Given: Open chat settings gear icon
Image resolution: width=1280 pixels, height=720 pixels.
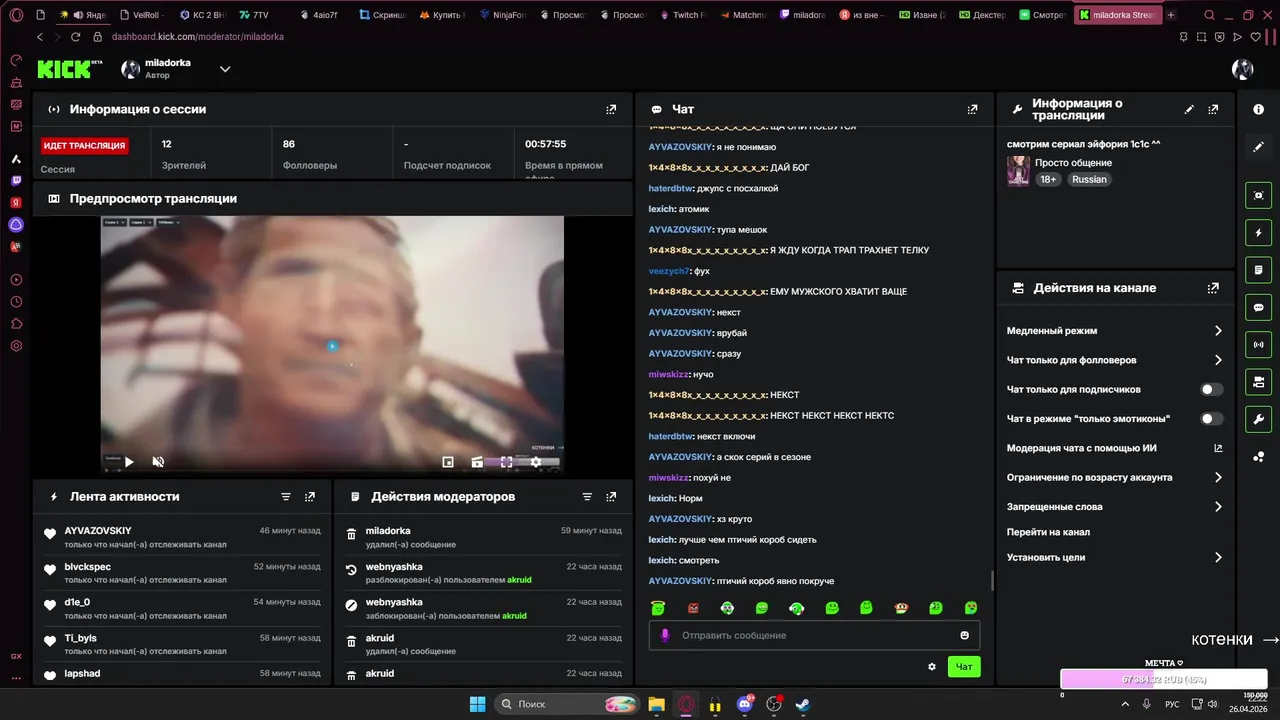Looking at the screenshot, I should [x=932, y=667].
